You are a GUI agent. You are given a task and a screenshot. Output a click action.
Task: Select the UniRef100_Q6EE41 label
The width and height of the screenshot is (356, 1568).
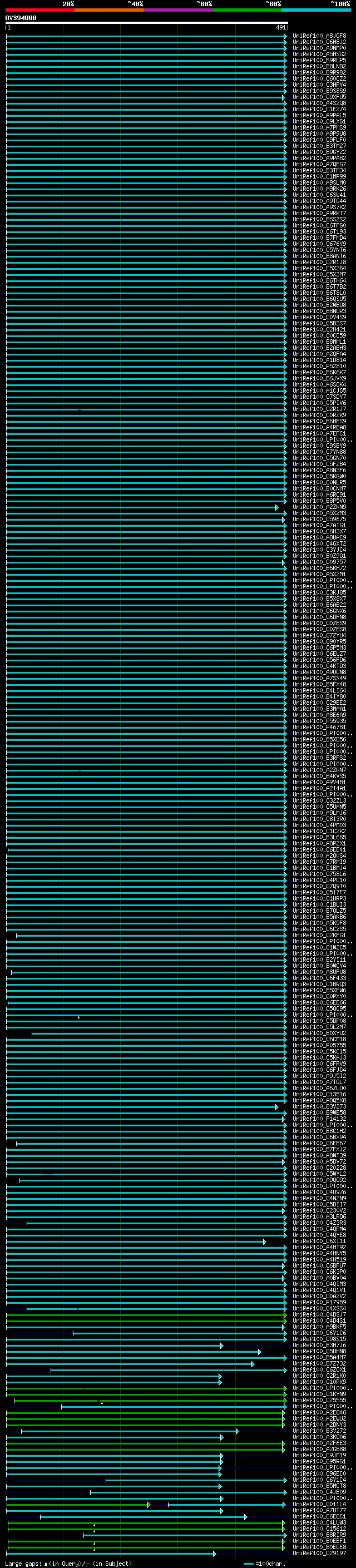tap(319, 850)
